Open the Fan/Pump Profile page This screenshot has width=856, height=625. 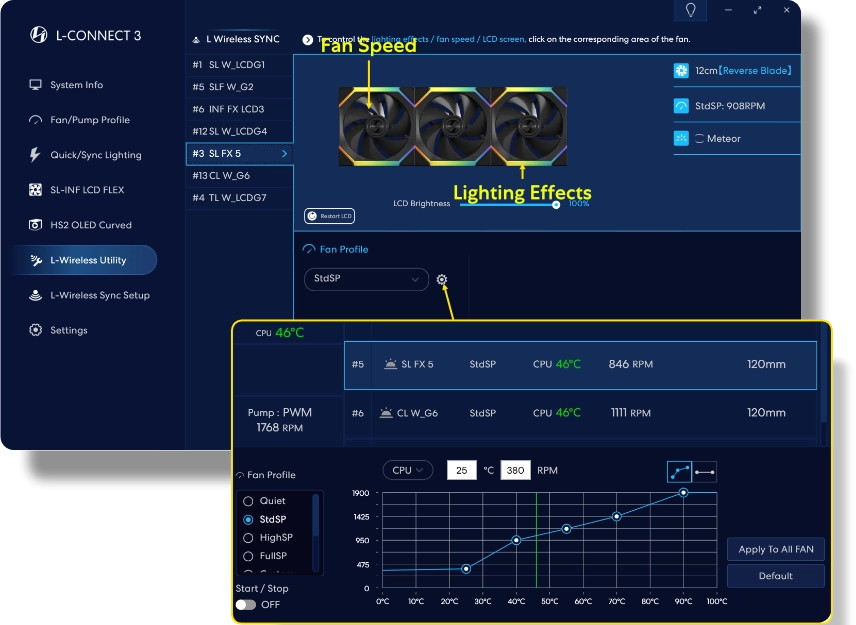point(79,120)
